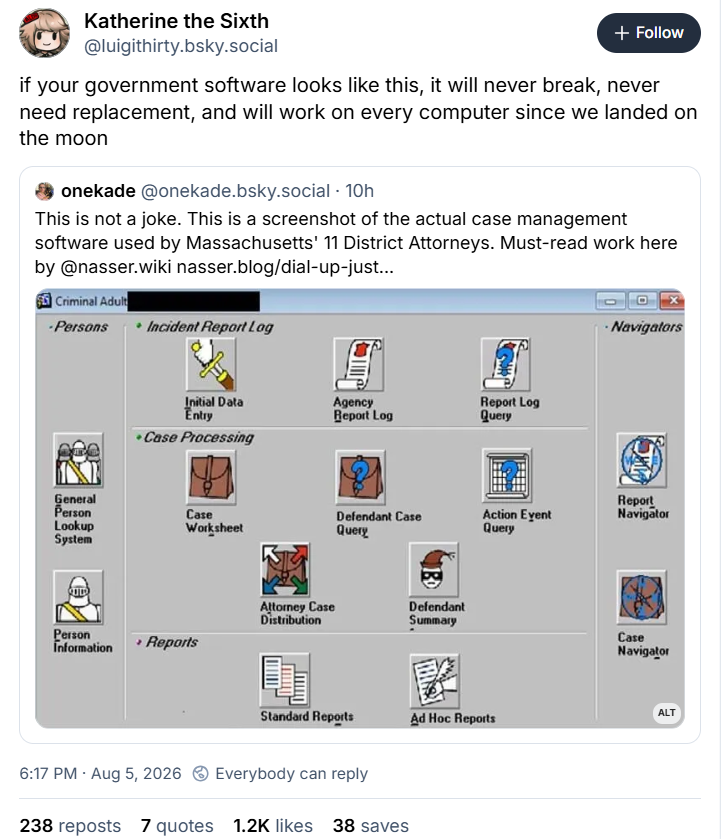Open the Defendant Summary bandit icon
This screenshot has height=839, width=727.
tap(434, 569)
